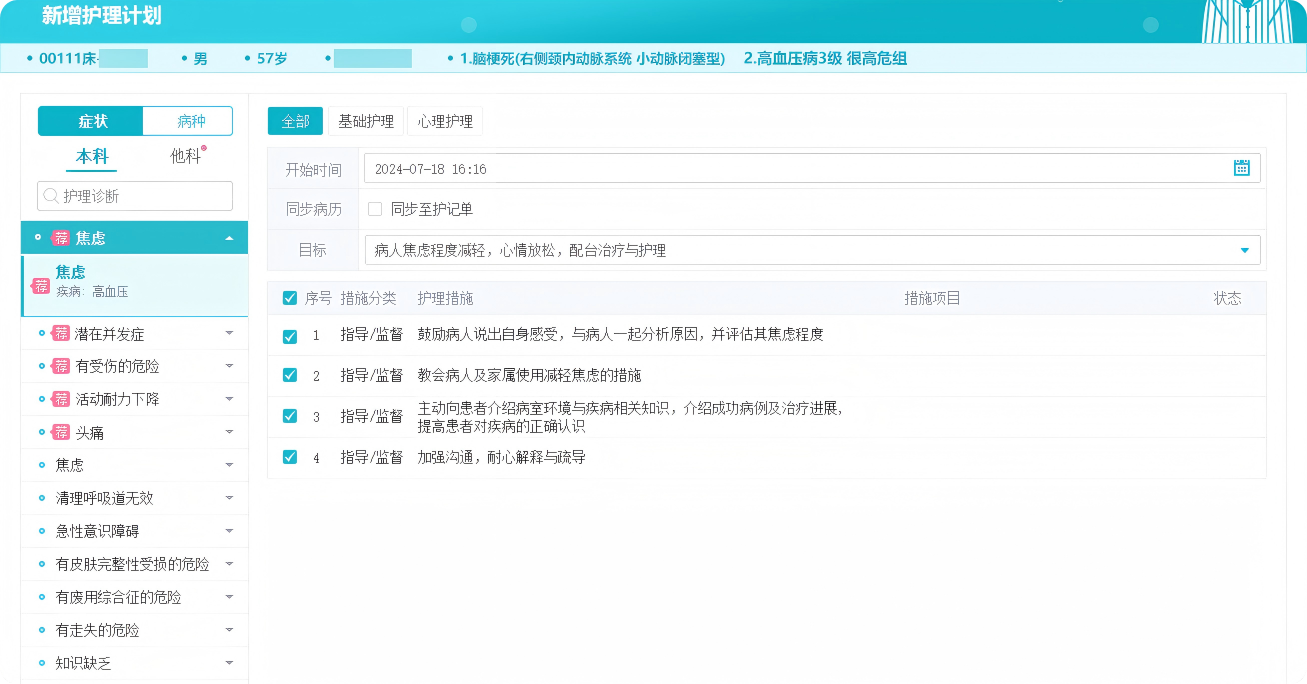Expand 清理呼吸道无效 diagnosis
The height and width of the screenshot is (684, 1307).
[x=229, y=498]
